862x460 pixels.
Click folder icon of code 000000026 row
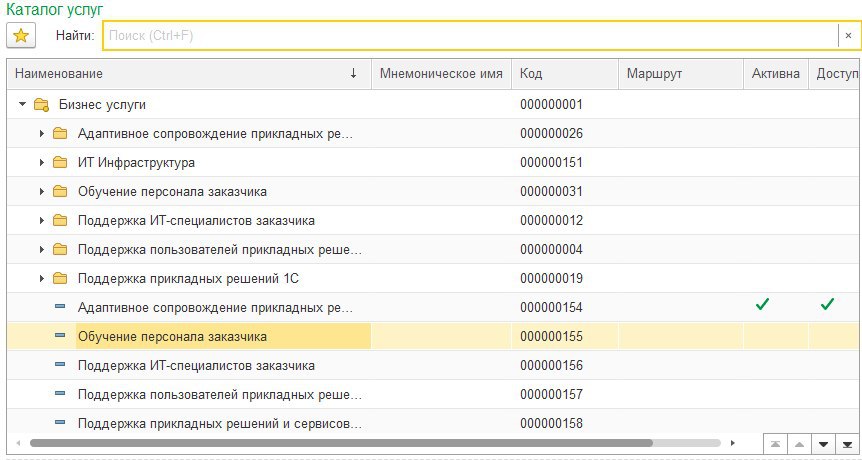(60, 133)
